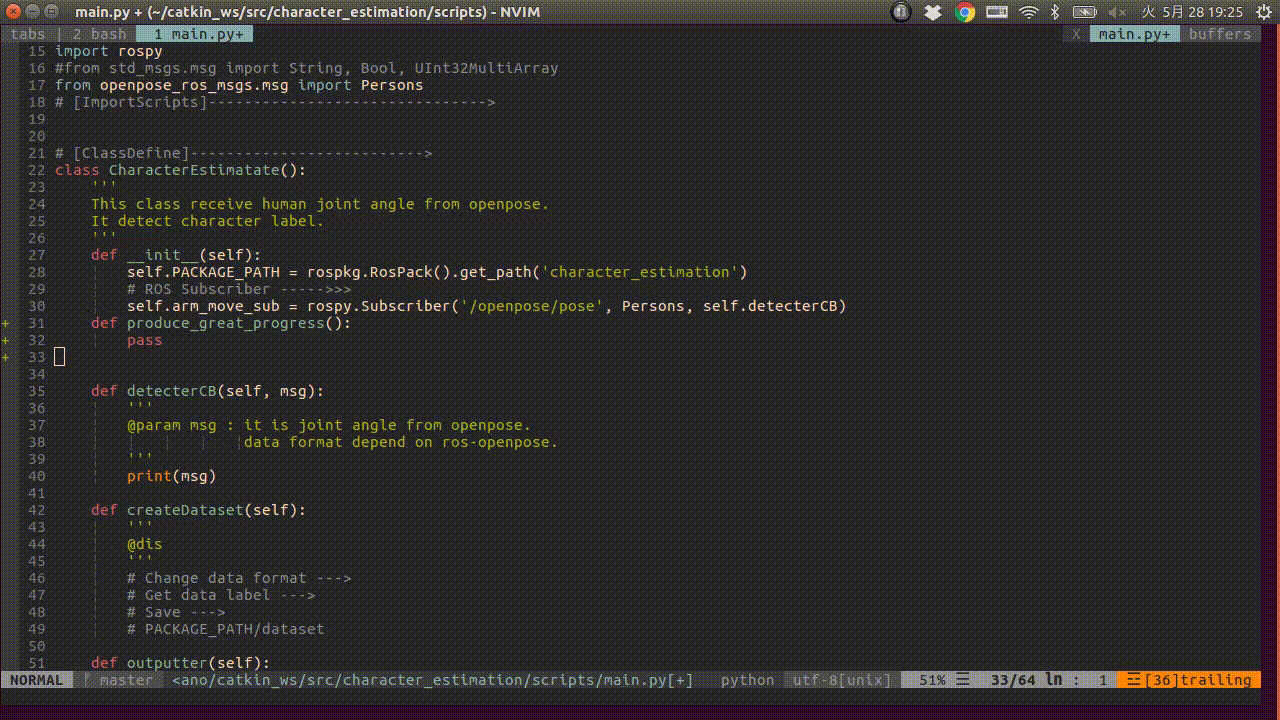
Task: Click 'This class receive human joint angle' docstring
Action: [x=320, y=204]
